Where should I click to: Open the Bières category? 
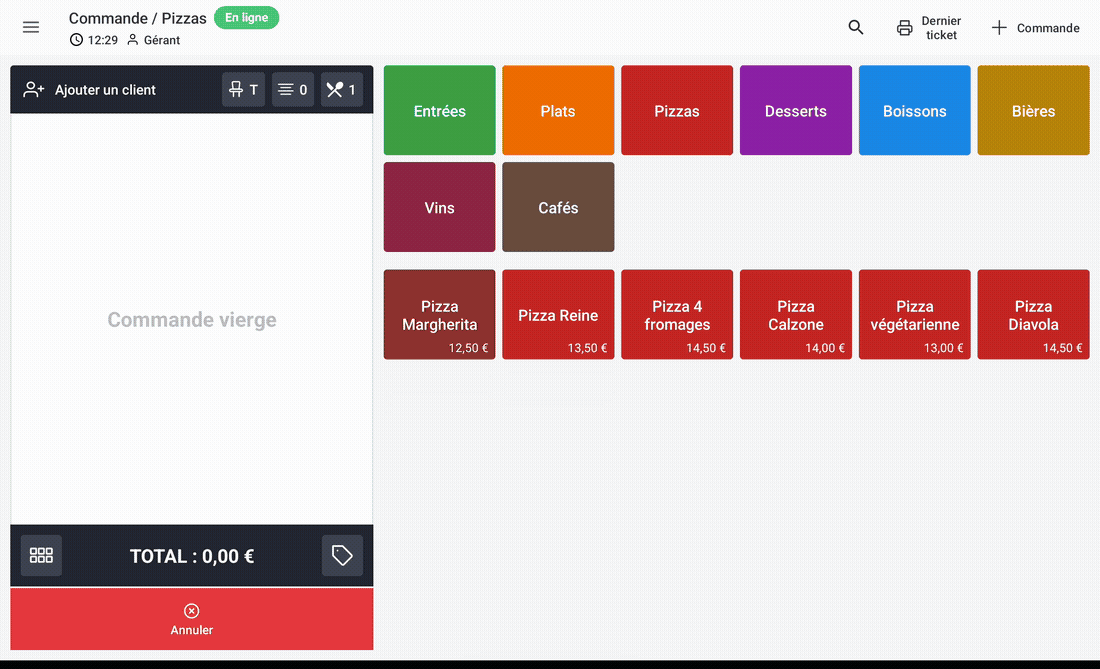[x=1033, y=110]
